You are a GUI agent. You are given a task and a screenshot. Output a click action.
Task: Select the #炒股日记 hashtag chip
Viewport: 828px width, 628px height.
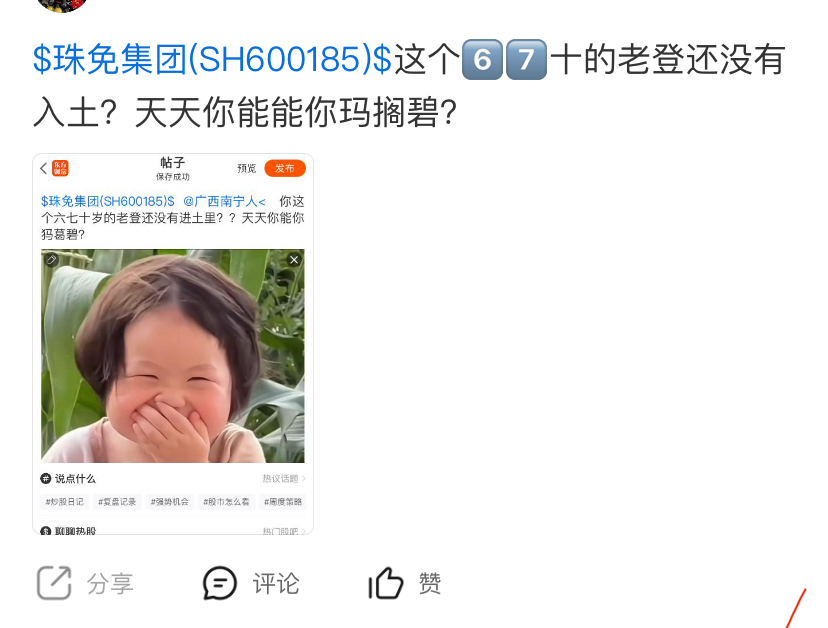pos(64,501)
